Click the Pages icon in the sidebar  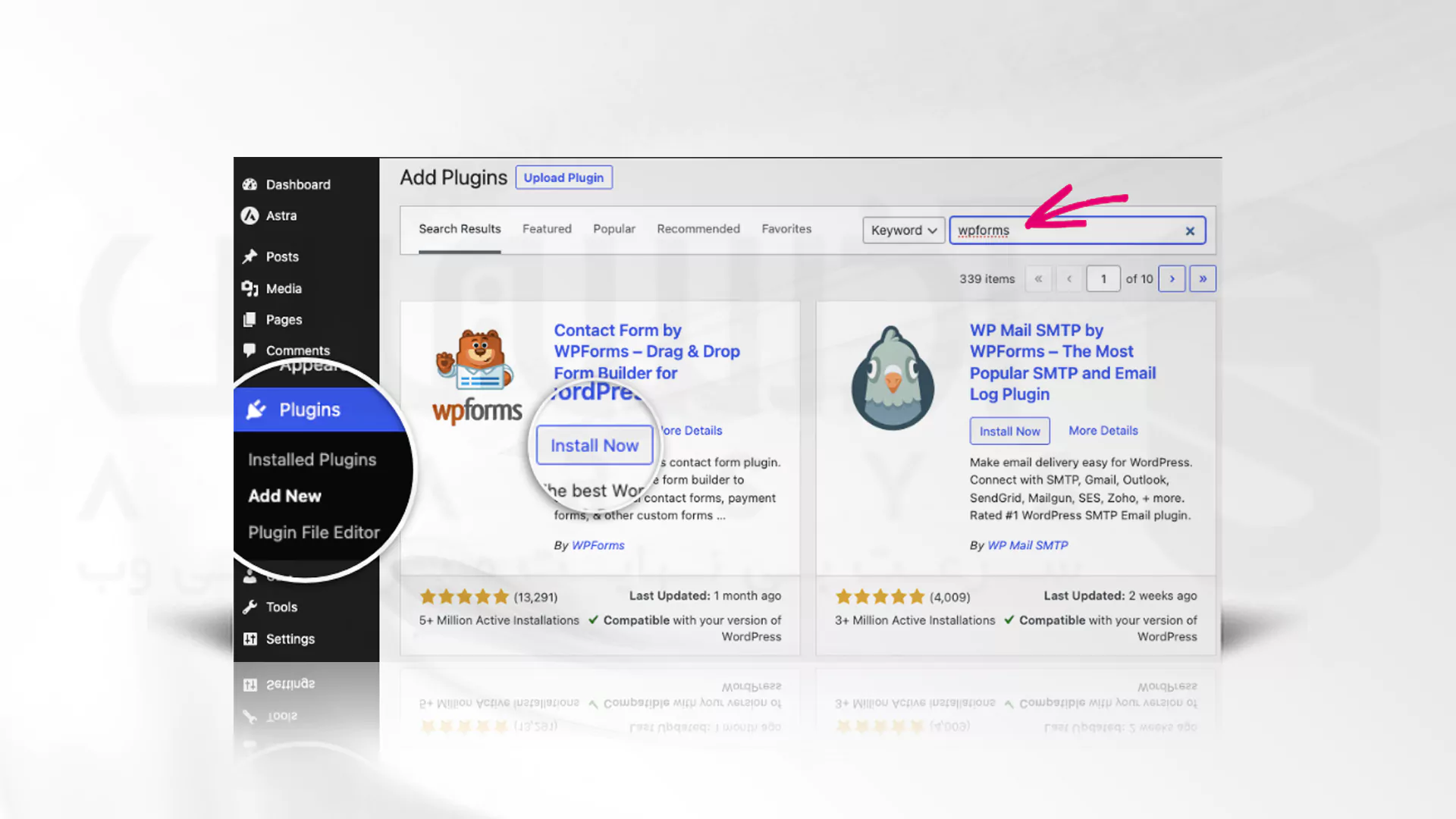249,320
